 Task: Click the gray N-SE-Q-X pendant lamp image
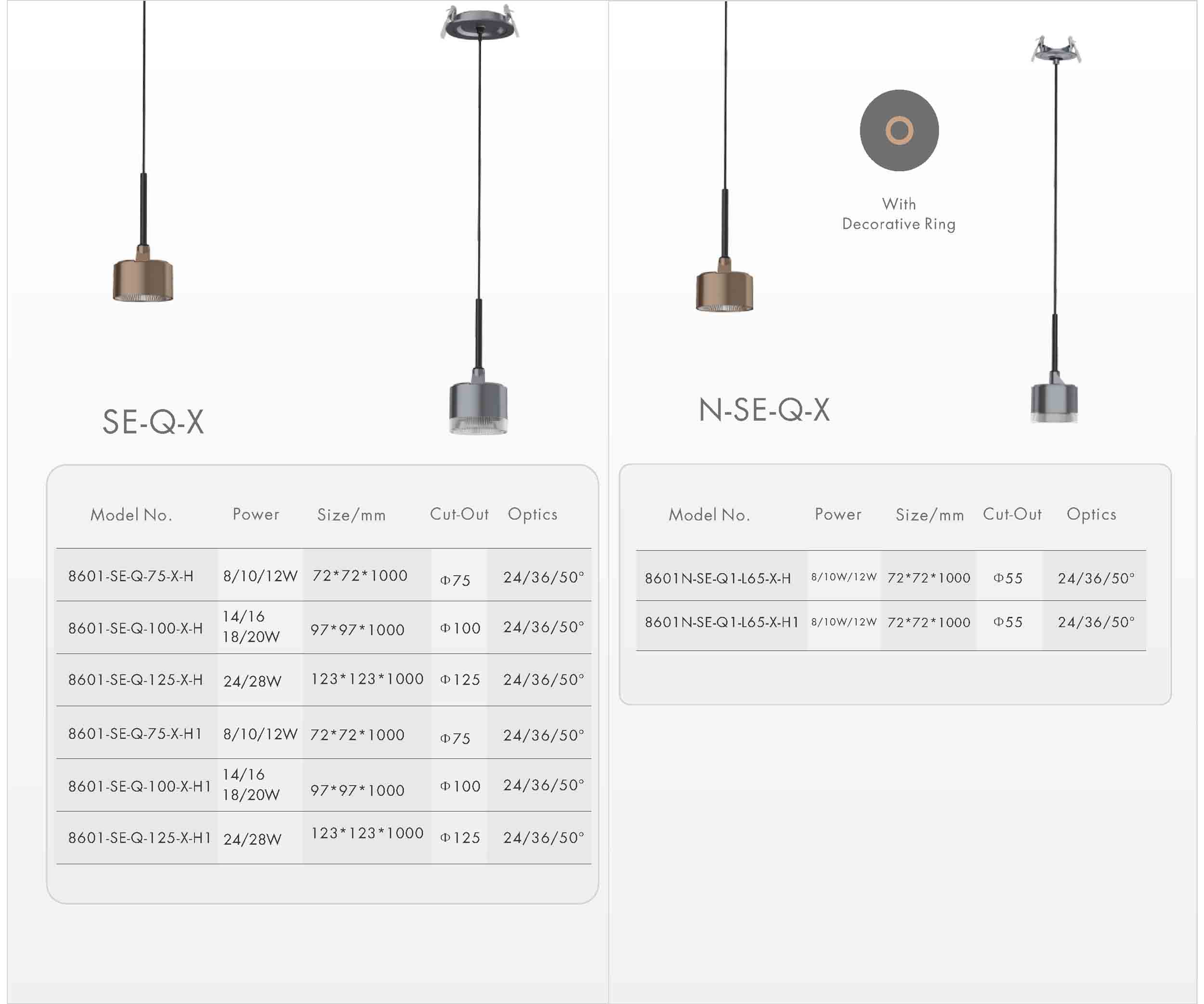(x=1054, y=401)
